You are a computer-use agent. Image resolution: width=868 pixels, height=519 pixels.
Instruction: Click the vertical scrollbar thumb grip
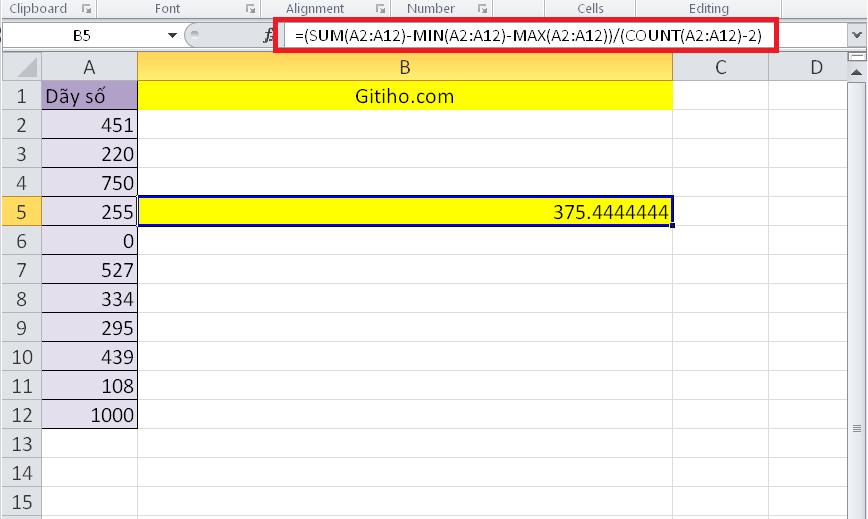coord(857,428)
